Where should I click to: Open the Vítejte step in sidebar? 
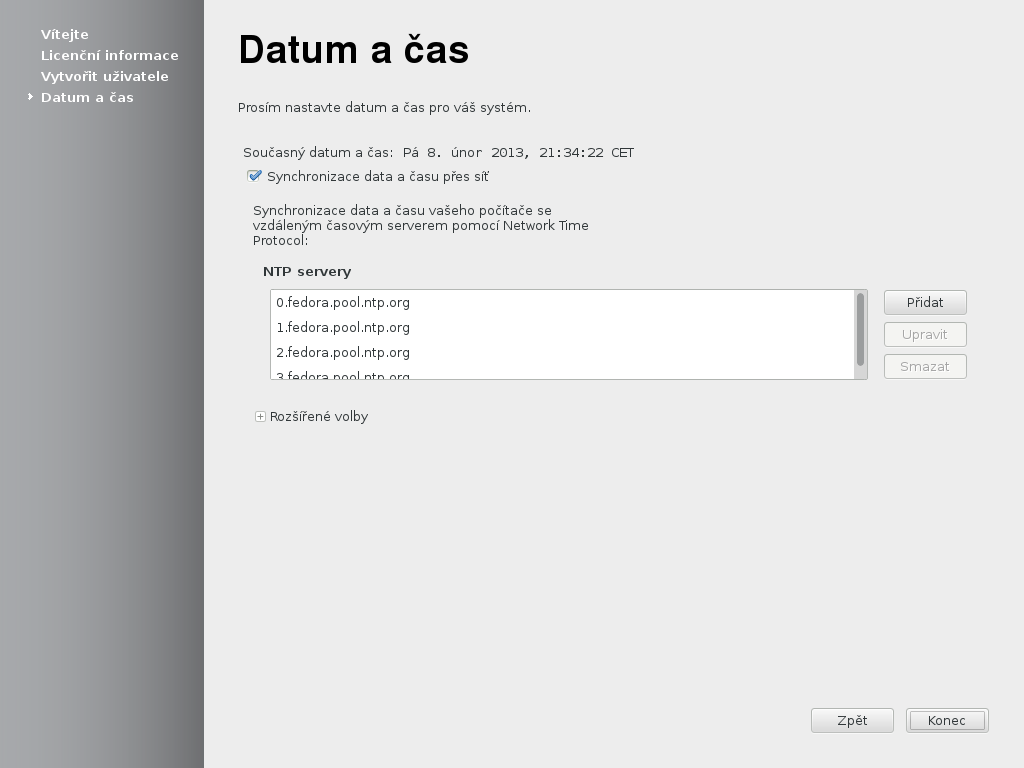[64, 34]
